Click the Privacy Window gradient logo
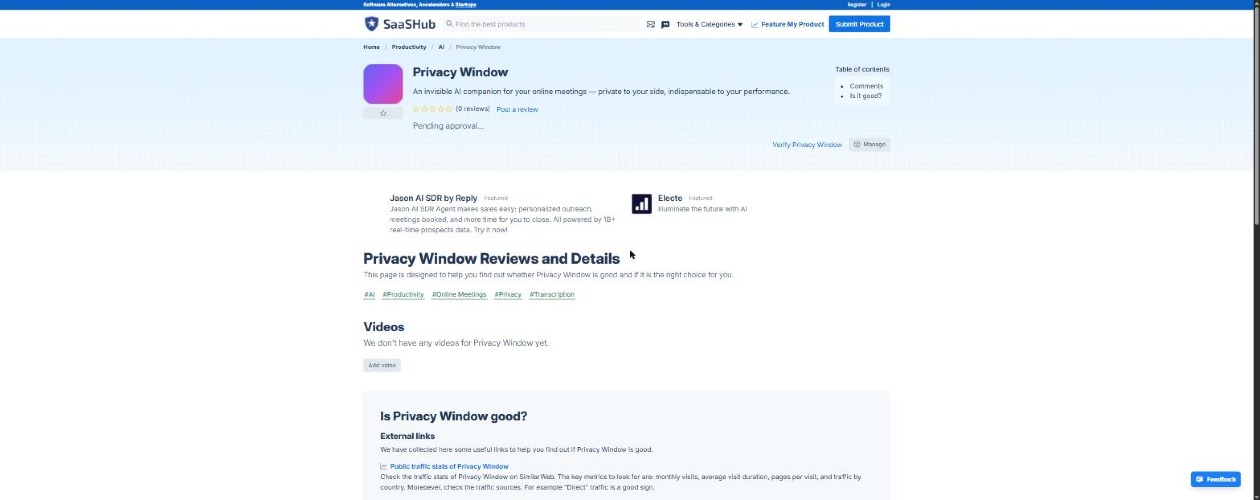Screen dimensions: 1260x500 383,84
